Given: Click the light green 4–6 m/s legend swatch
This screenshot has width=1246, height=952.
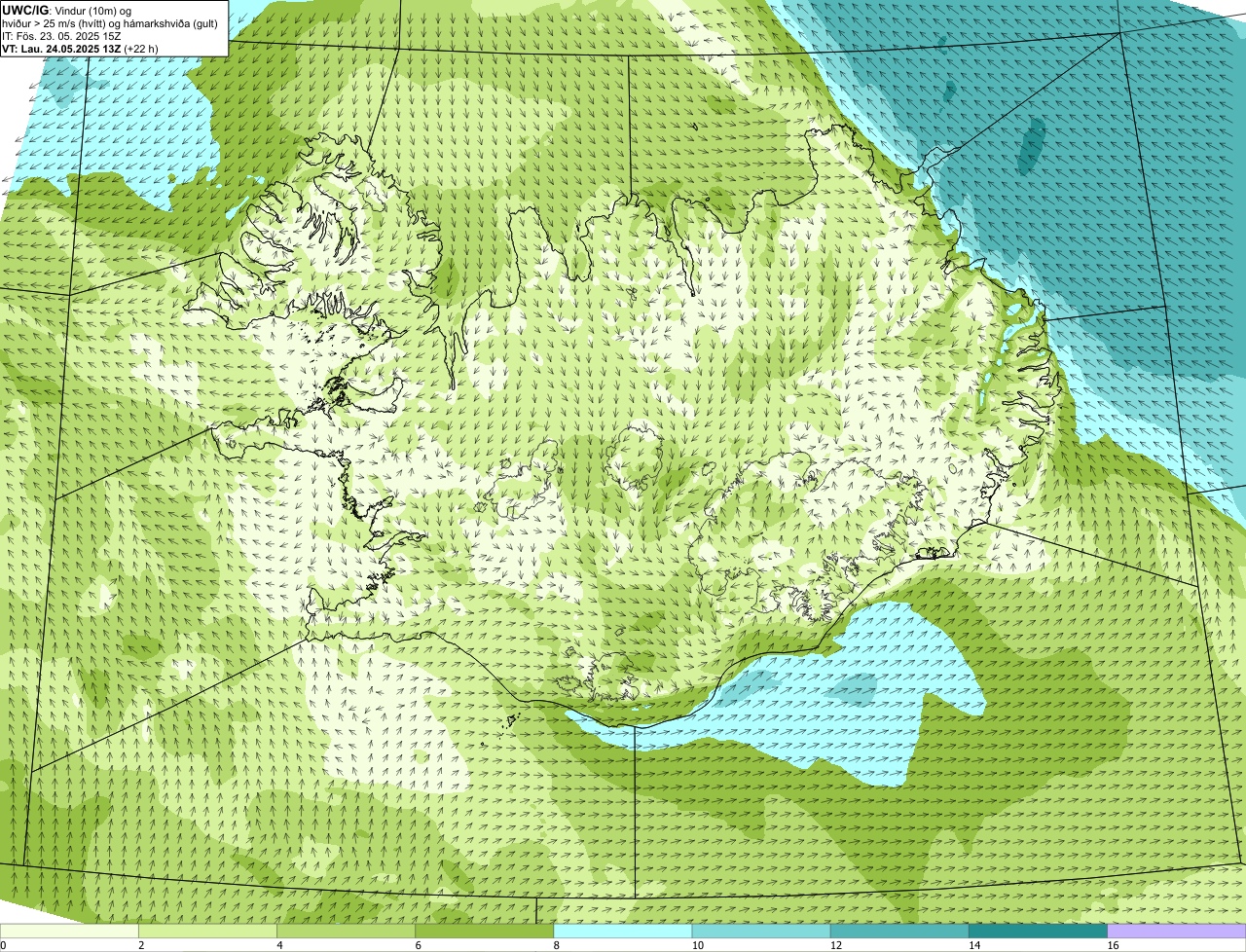Looking at the screenshot, I should [346, 932].
